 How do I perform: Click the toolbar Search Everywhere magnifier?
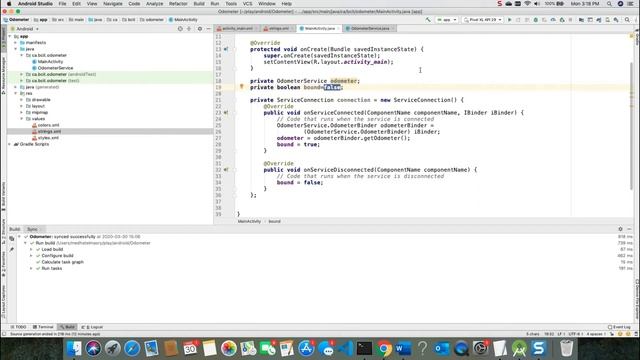(627, 20)
